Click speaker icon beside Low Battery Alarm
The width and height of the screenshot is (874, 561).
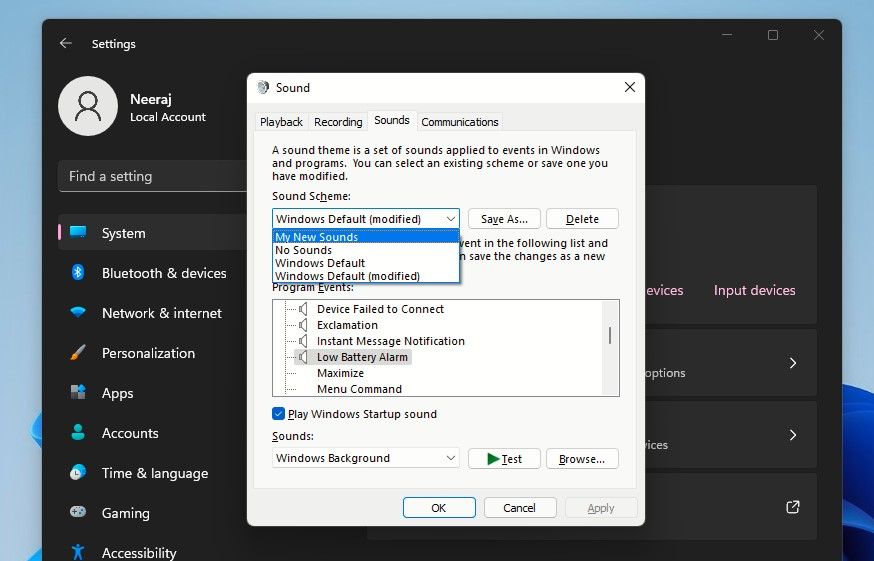click(303, 357)
